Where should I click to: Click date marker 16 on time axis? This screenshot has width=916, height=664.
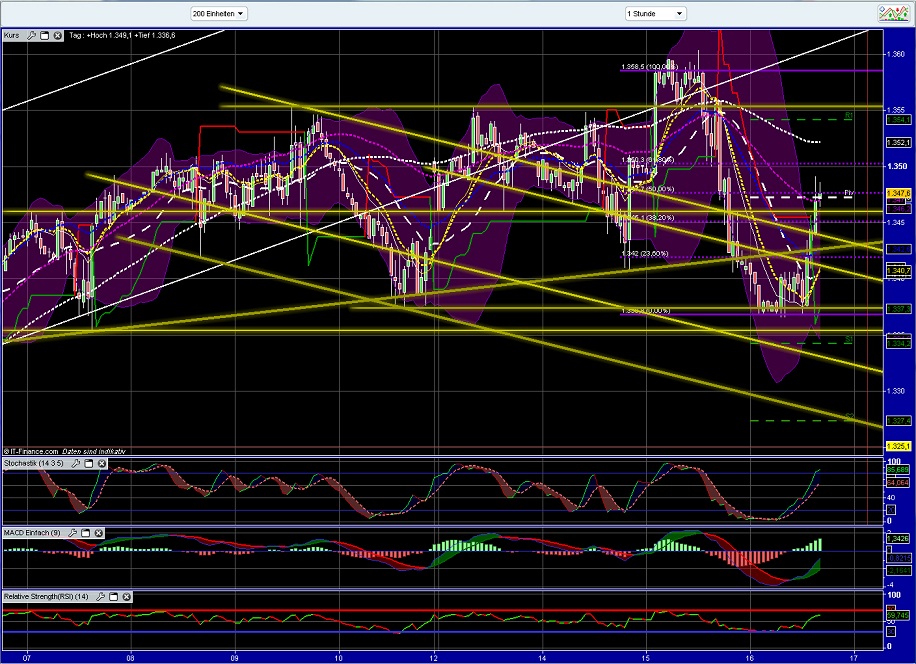[x=750, y=658]
